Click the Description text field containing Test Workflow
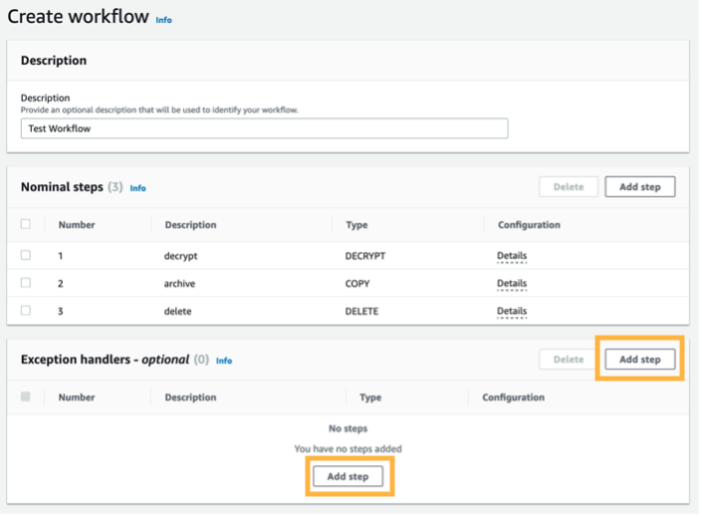The width and height of the screenshot is (702, 517). tap(264, 128)
